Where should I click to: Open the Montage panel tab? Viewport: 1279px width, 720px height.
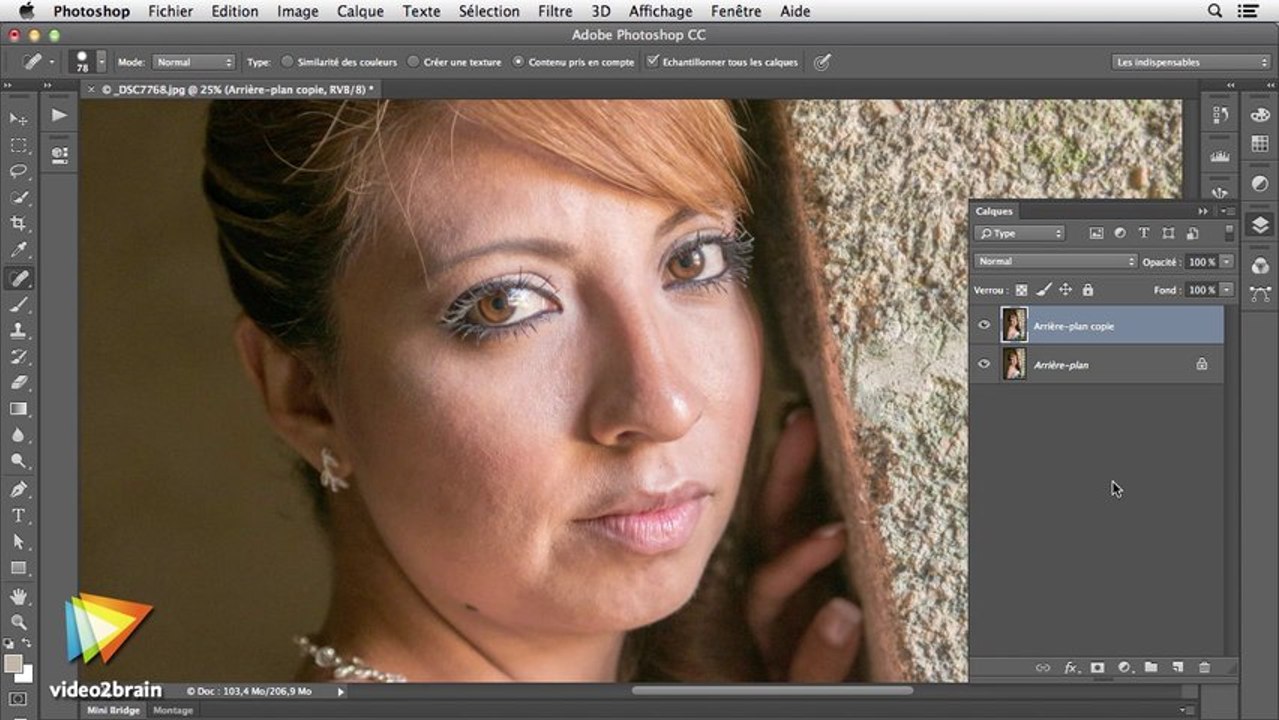point(173,710)
